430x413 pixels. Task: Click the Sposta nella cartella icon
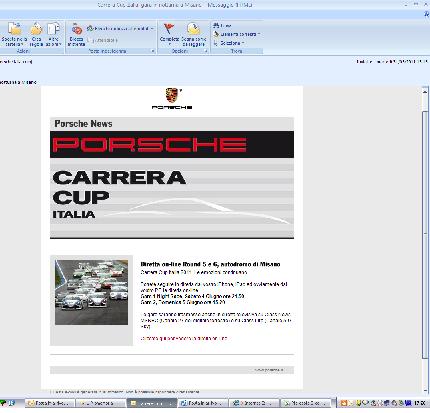click(14, 29)
